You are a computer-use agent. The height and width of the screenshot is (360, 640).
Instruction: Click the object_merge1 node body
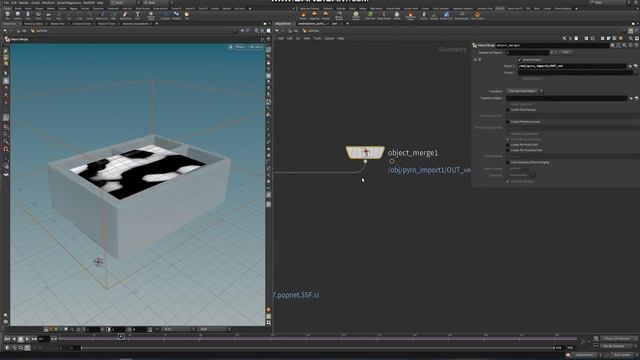pos(365,152)
